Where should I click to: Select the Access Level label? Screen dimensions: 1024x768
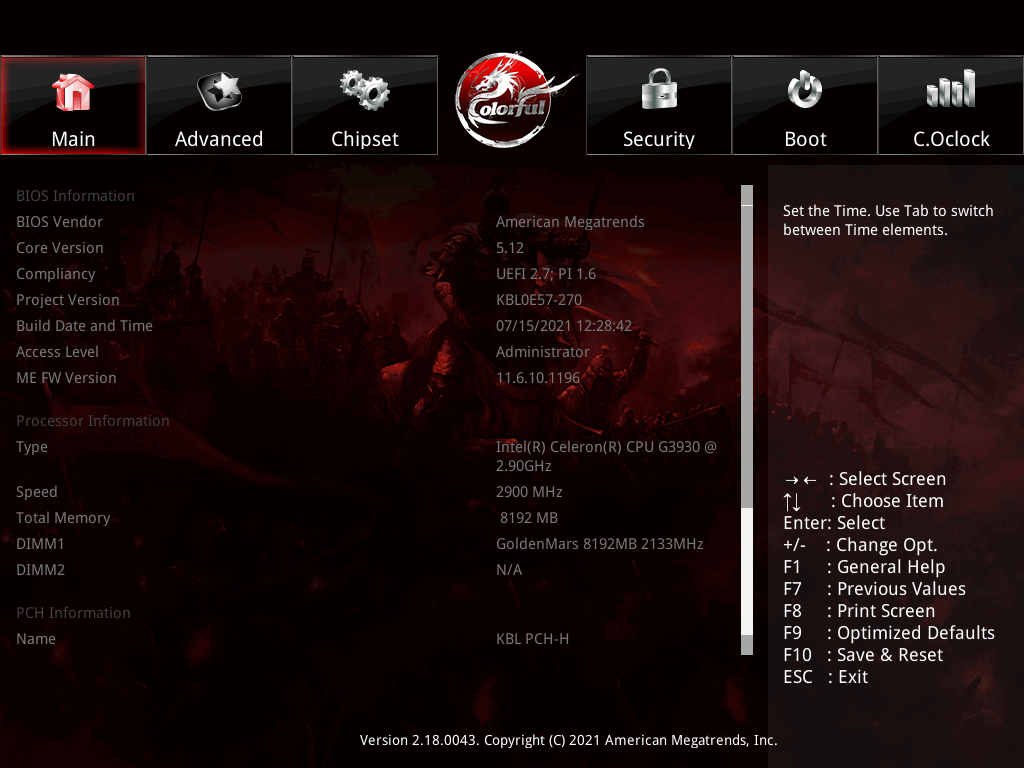click(57, 352)
